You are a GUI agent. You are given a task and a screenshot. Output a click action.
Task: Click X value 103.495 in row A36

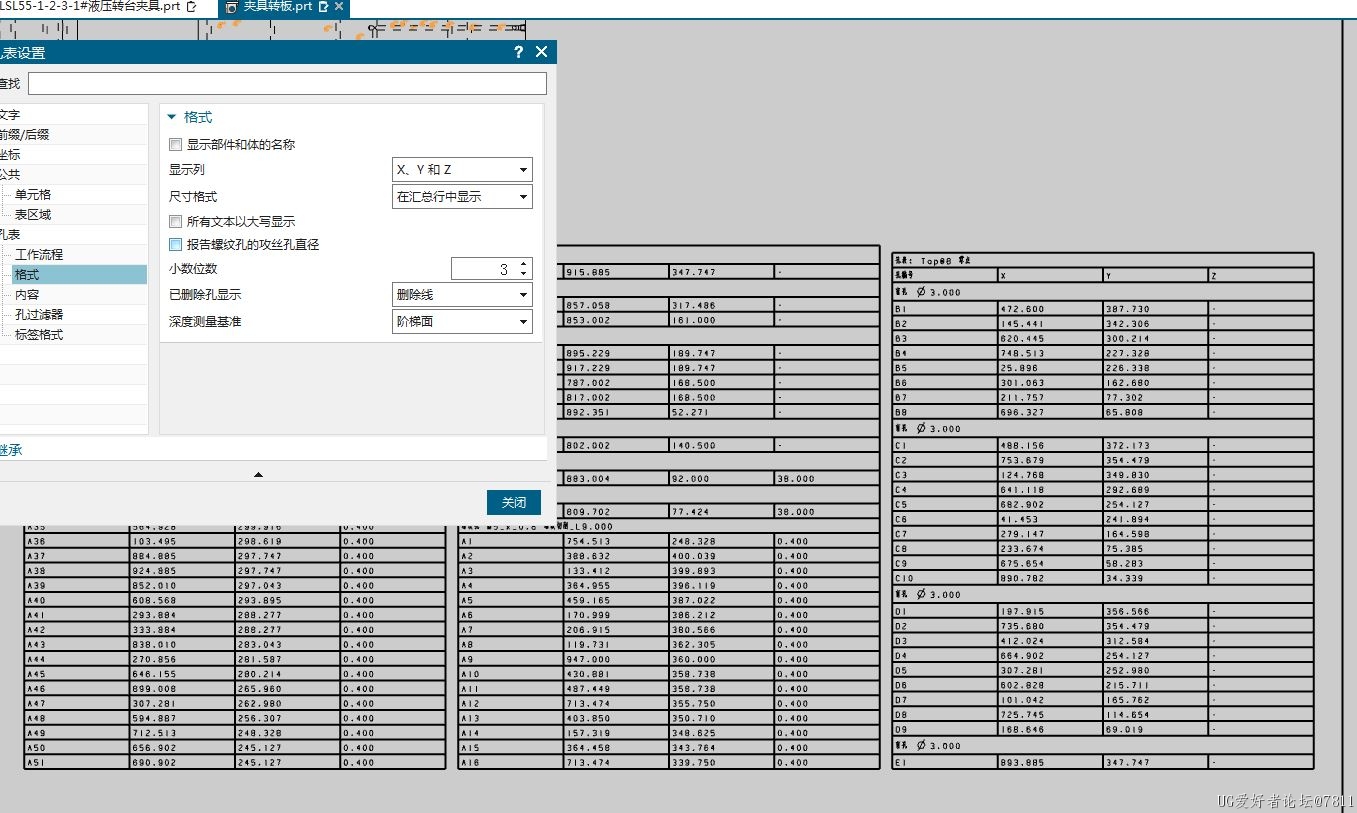tap(154, 541)
